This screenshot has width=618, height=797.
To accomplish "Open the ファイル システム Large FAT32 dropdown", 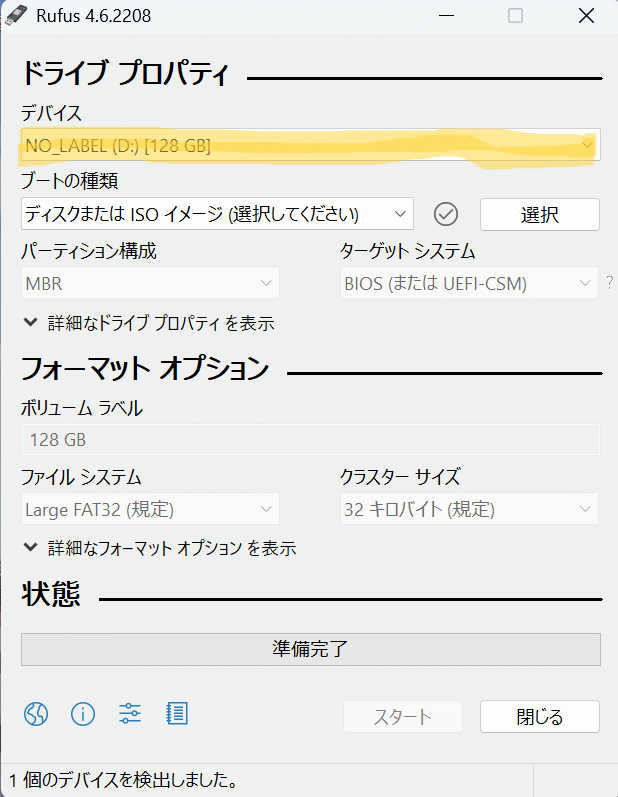I will coord(150,509).
